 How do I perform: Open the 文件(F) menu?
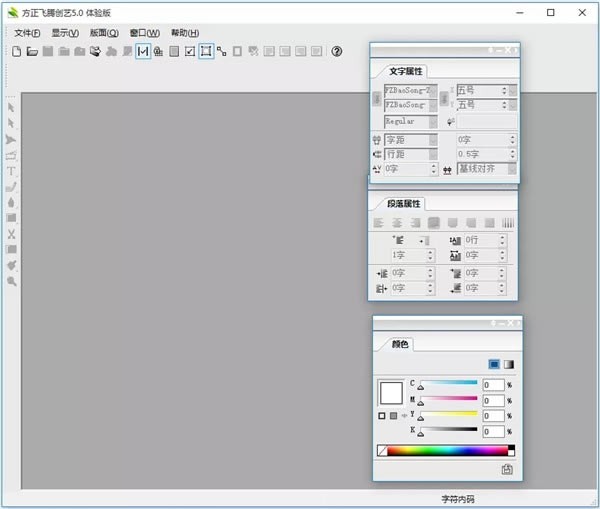pyautogui.click(x=26, y=33)
